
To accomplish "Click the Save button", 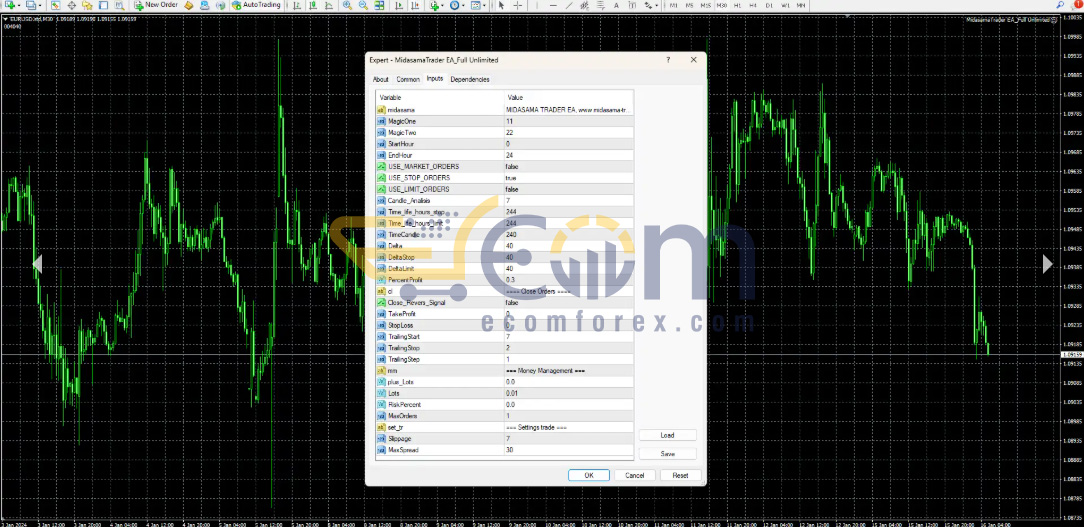I will point(667,454).
